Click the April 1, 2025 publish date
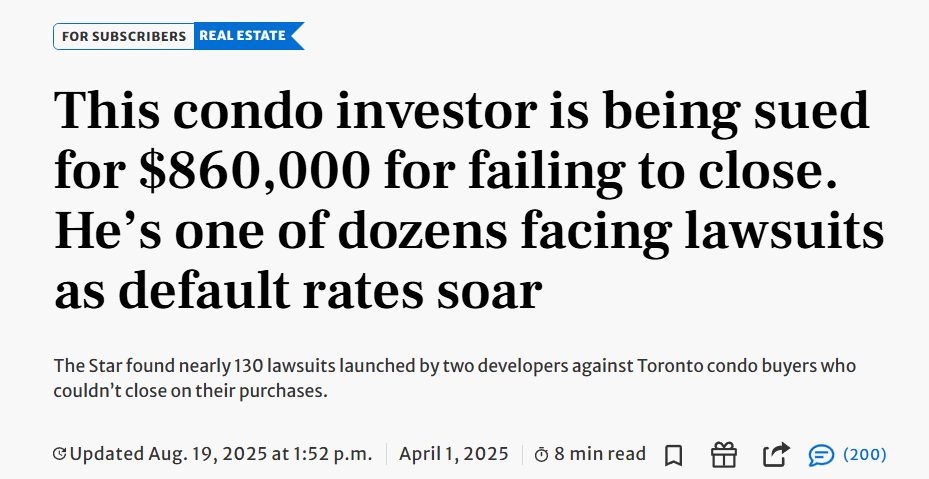 pos(454,455)
